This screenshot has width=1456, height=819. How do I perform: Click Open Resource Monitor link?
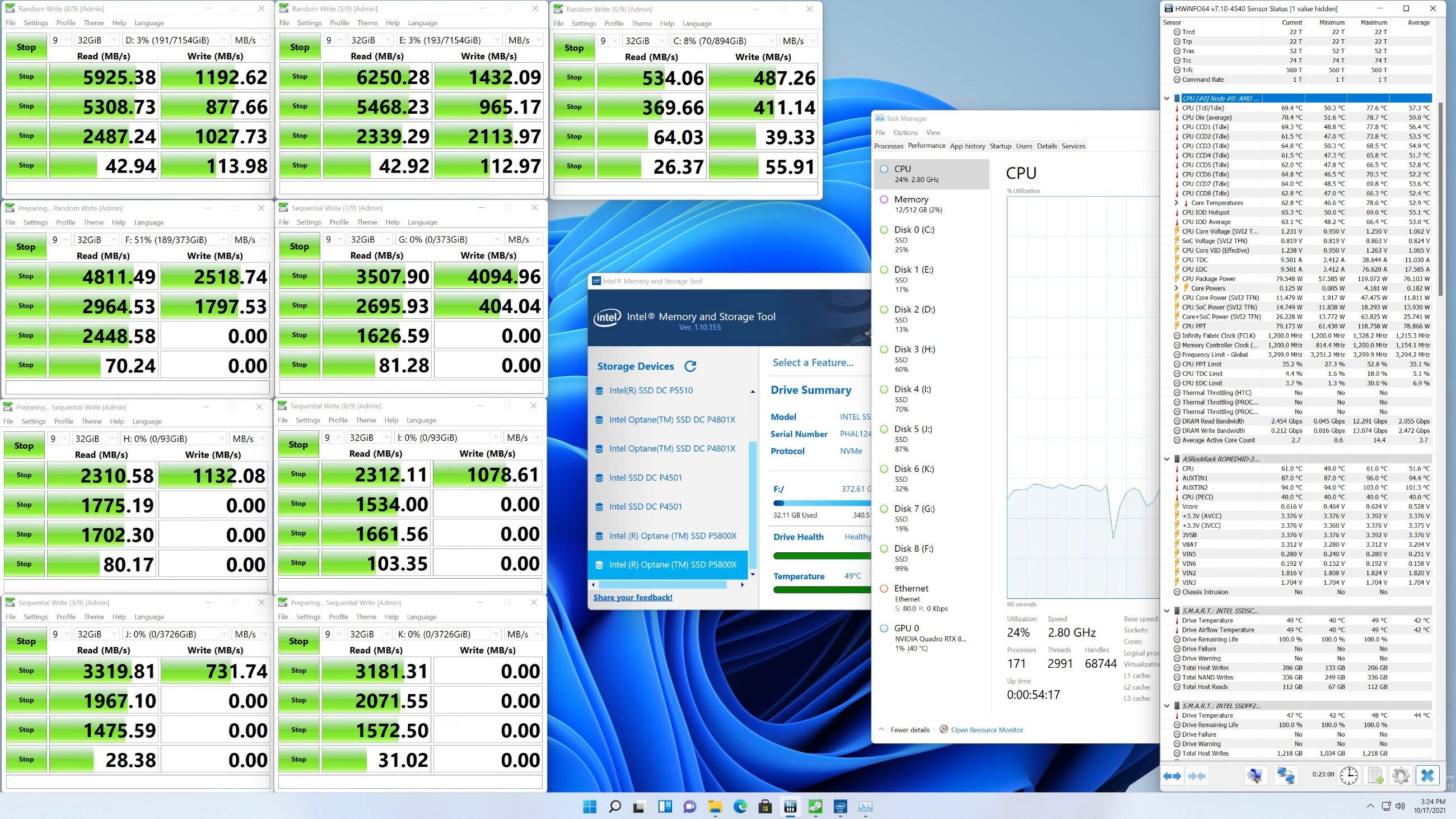986,730
